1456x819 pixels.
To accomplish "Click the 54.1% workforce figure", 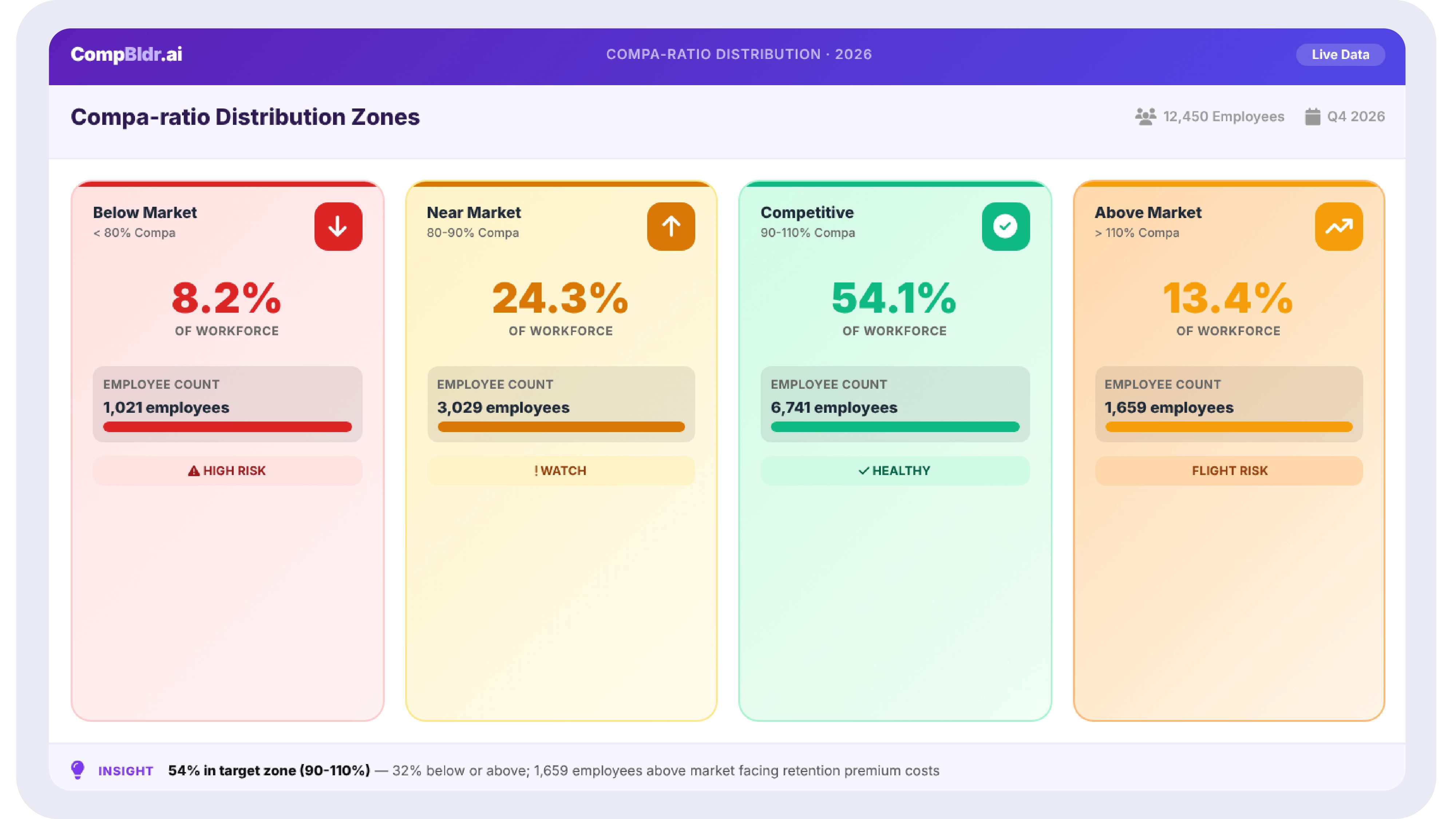I will (x=894, y=298).
